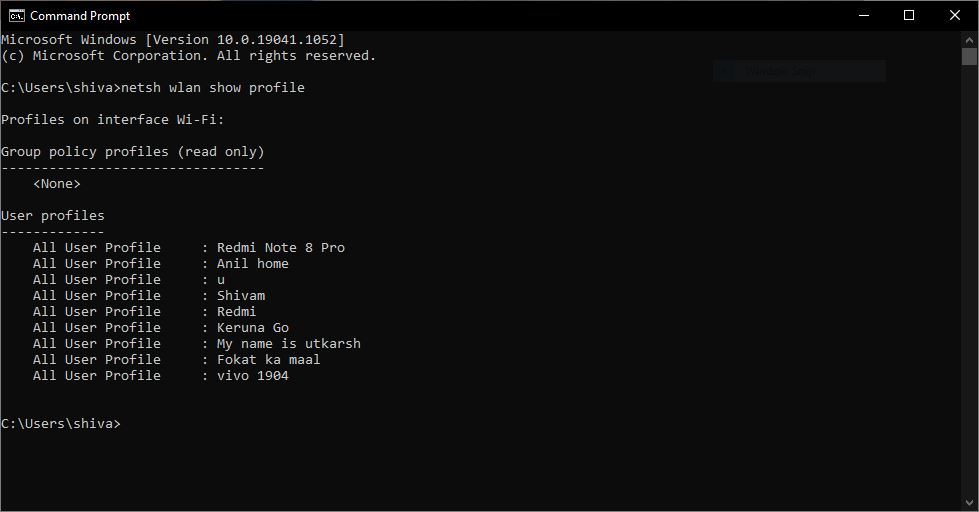The width and height of the screenshot is (979, 512).
Task: Click the Anil home profile entry
Action: (x=252, y=264)
